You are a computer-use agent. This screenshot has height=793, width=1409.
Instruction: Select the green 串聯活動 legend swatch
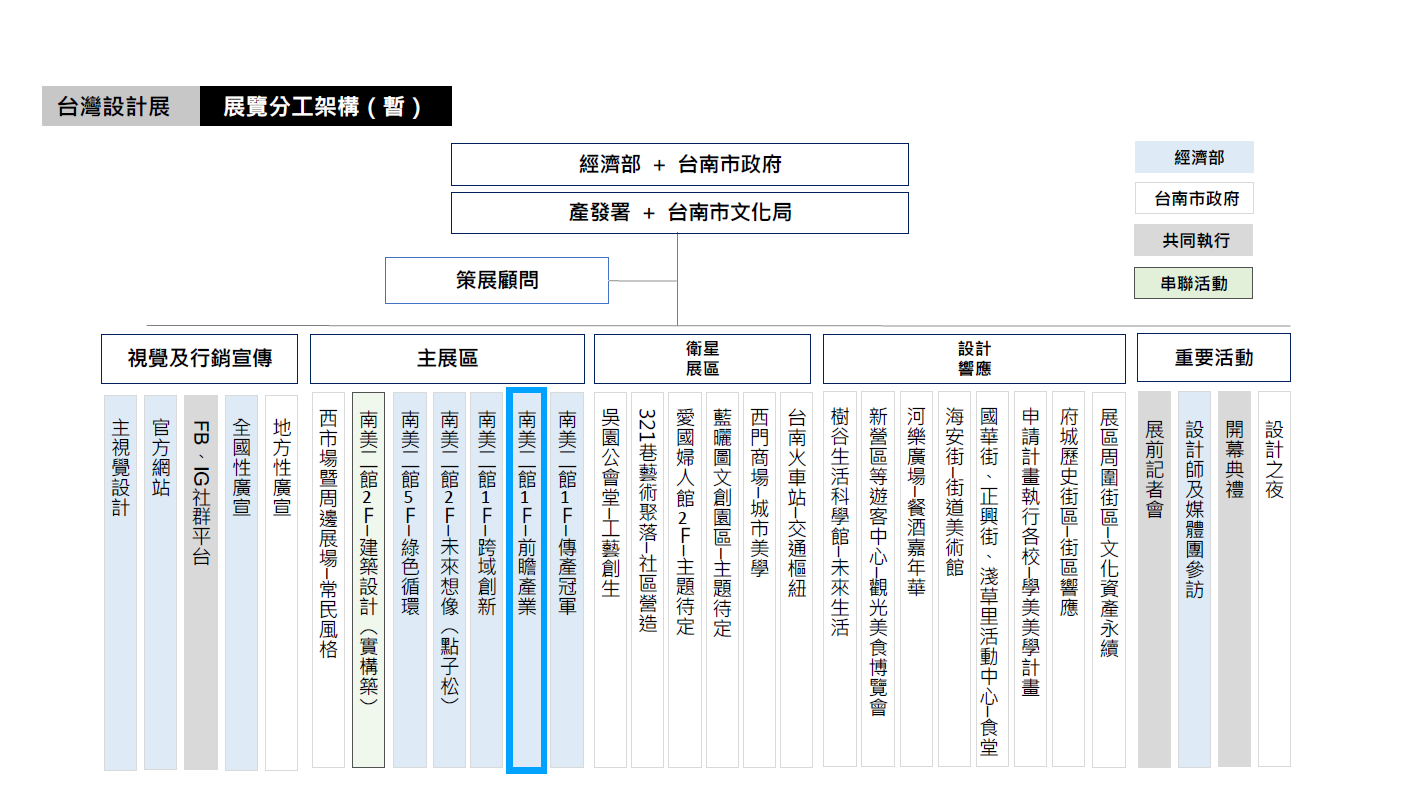click(1193, 283)
